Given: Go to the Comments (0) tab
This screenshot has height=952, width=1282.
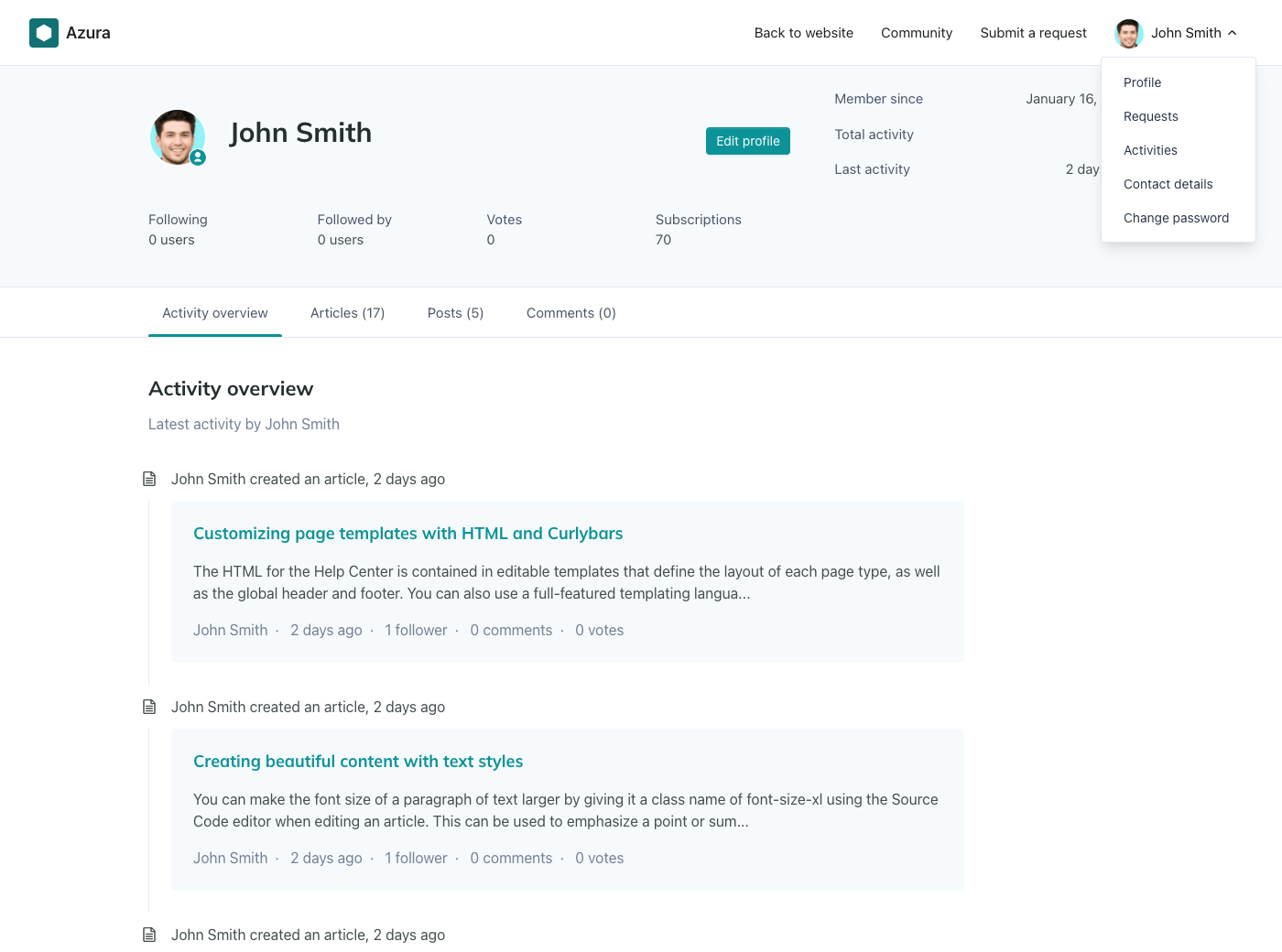Looking at the screenshot, I should coord(570,313).
